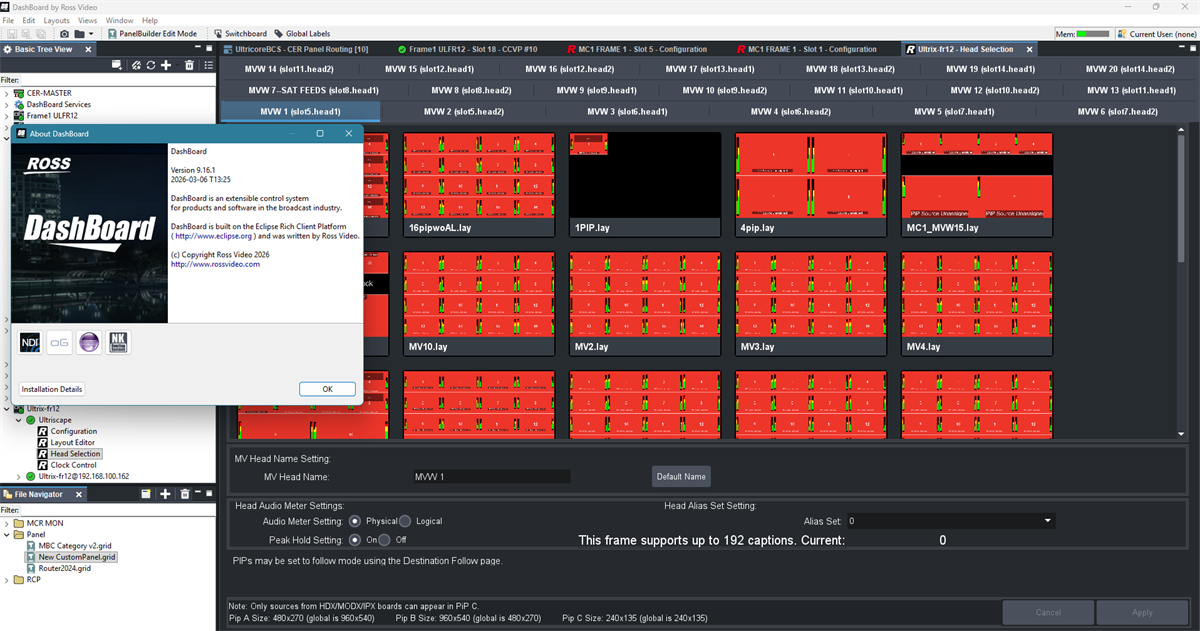Open the File menu
The height and width of the screenshot is (631, 1200).
pos(9,20)
